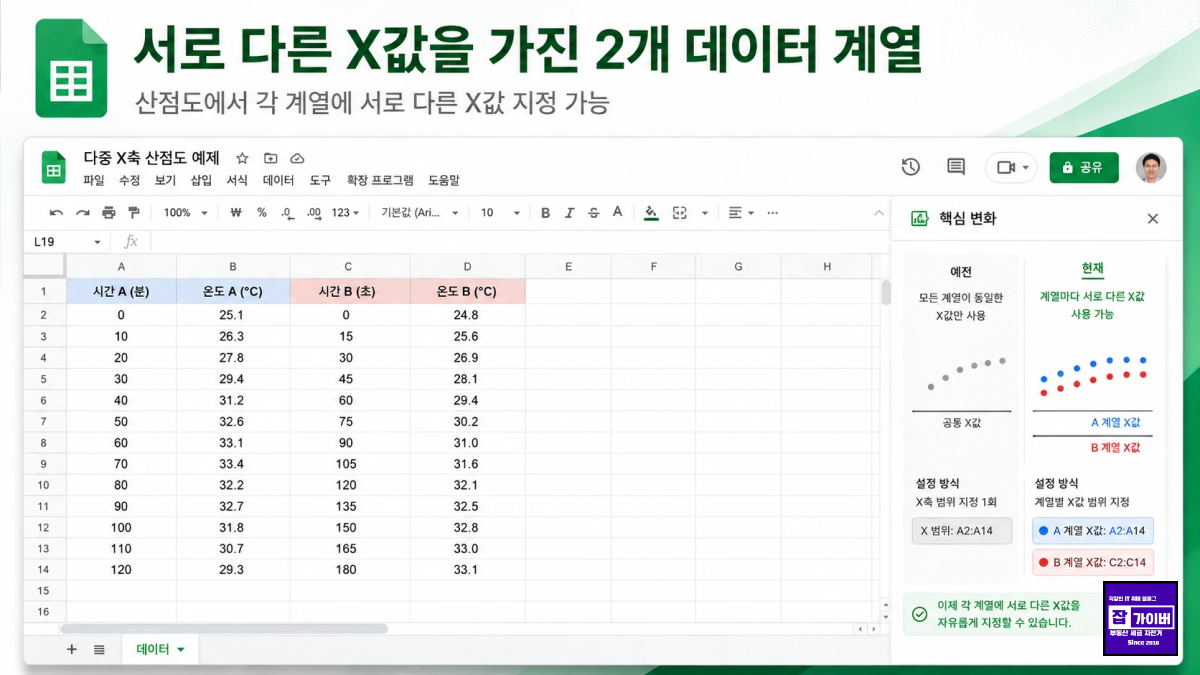Click the X 범위: A2:A14 chip
The width and height of the screenshot is (1200, 675).
pos(962,531)
